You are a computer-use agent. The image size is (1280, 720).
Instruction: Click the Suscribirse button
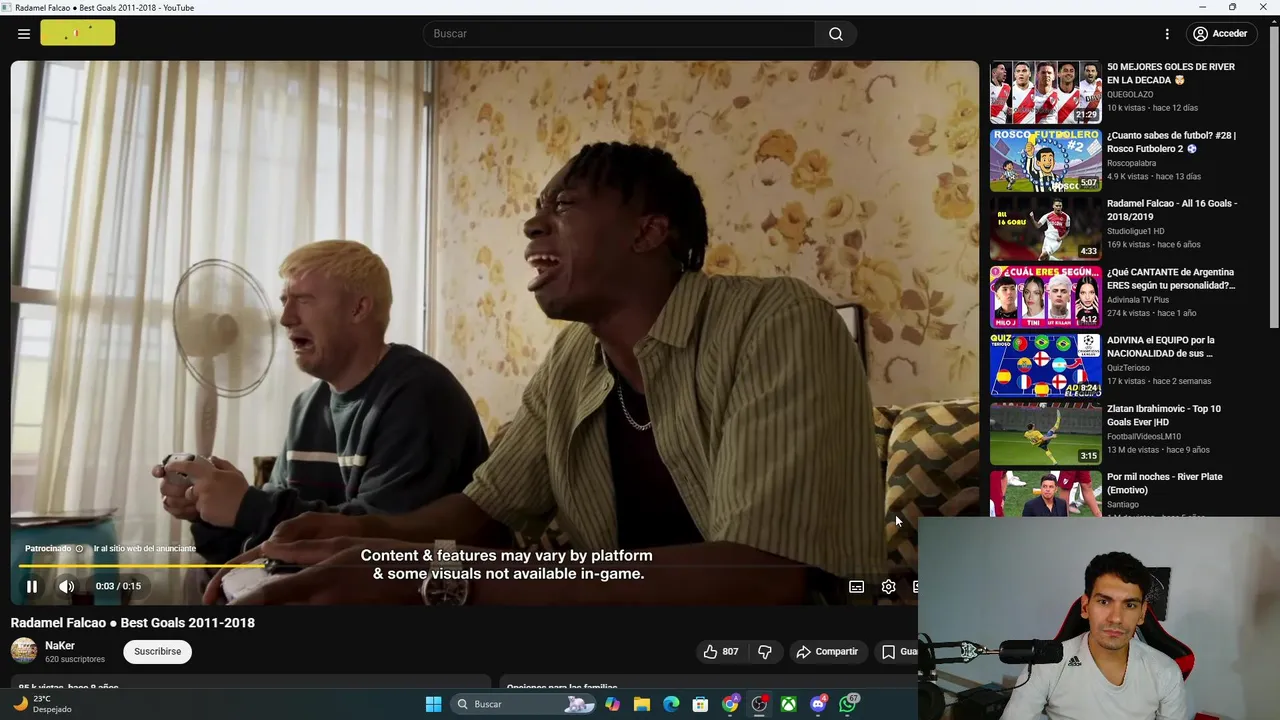tap(158, 652)
